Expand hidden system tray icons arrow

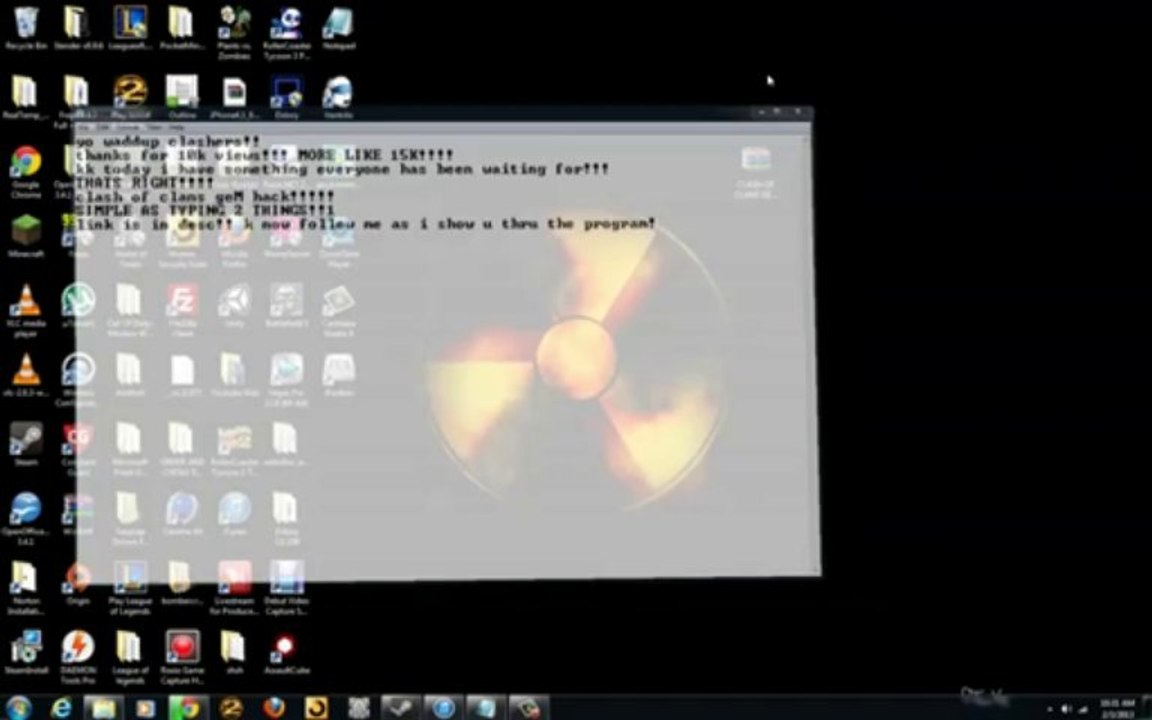pyautogui.click(x=1049, y=709)
